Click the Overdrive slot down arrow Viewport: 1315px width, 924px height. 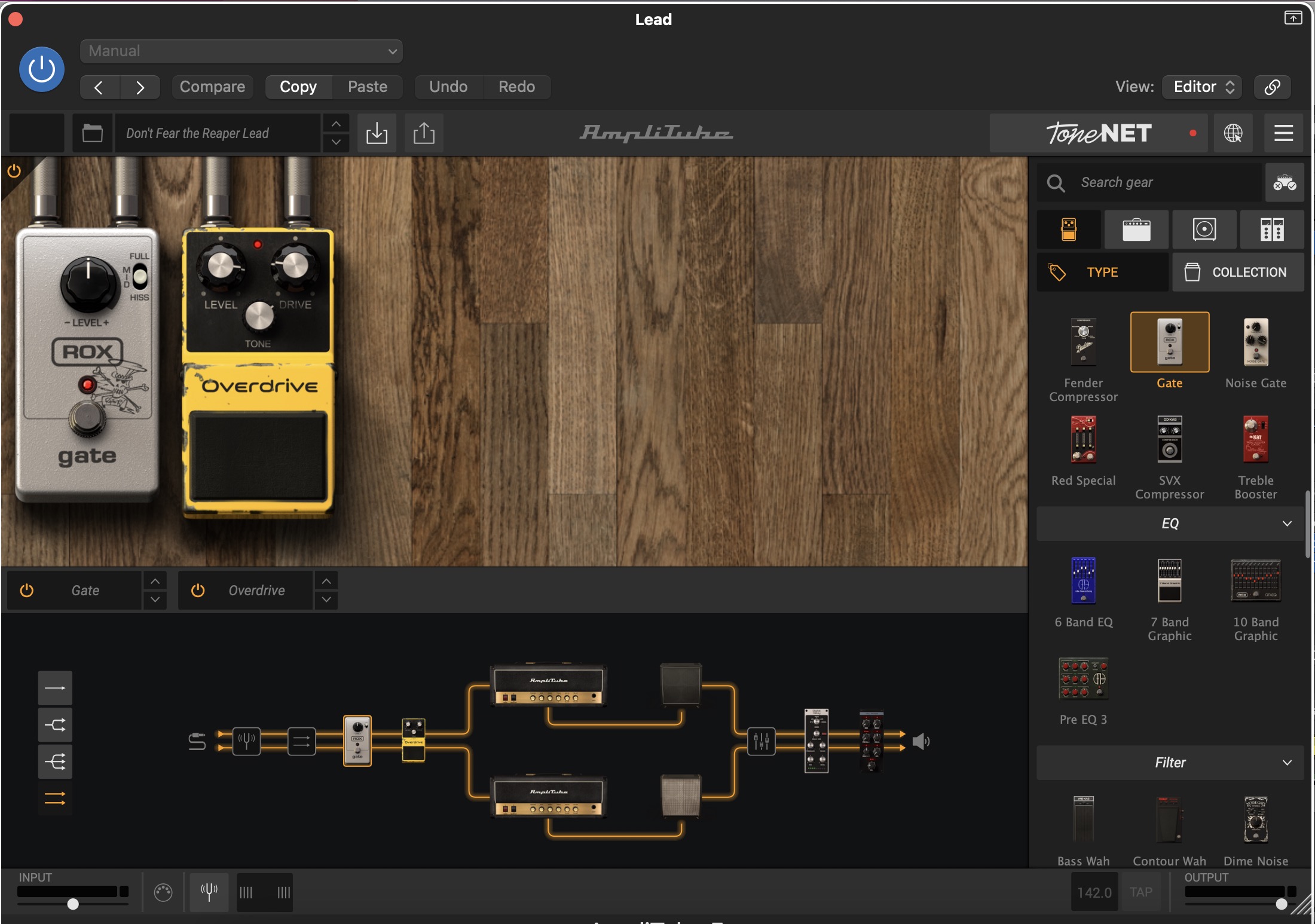pos(326,599)
